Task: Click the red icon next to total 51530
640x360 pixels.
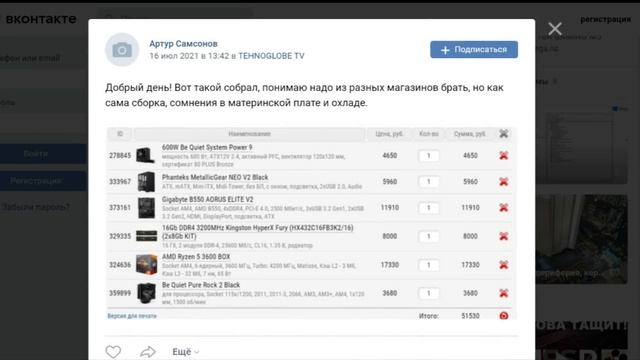Action: (x=504, y=316)
